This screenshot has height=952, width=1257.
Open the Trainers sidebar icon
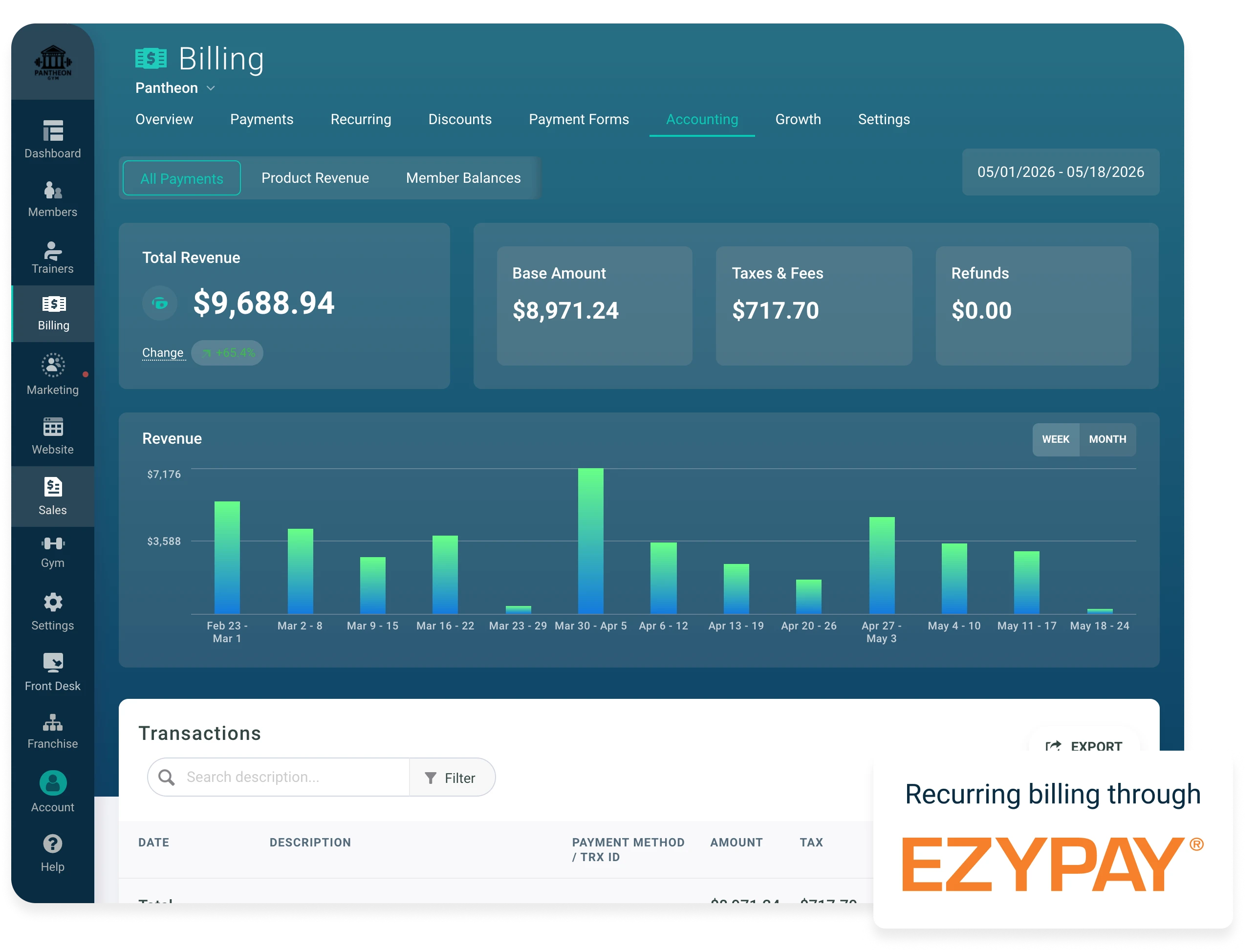pos(53,251)
